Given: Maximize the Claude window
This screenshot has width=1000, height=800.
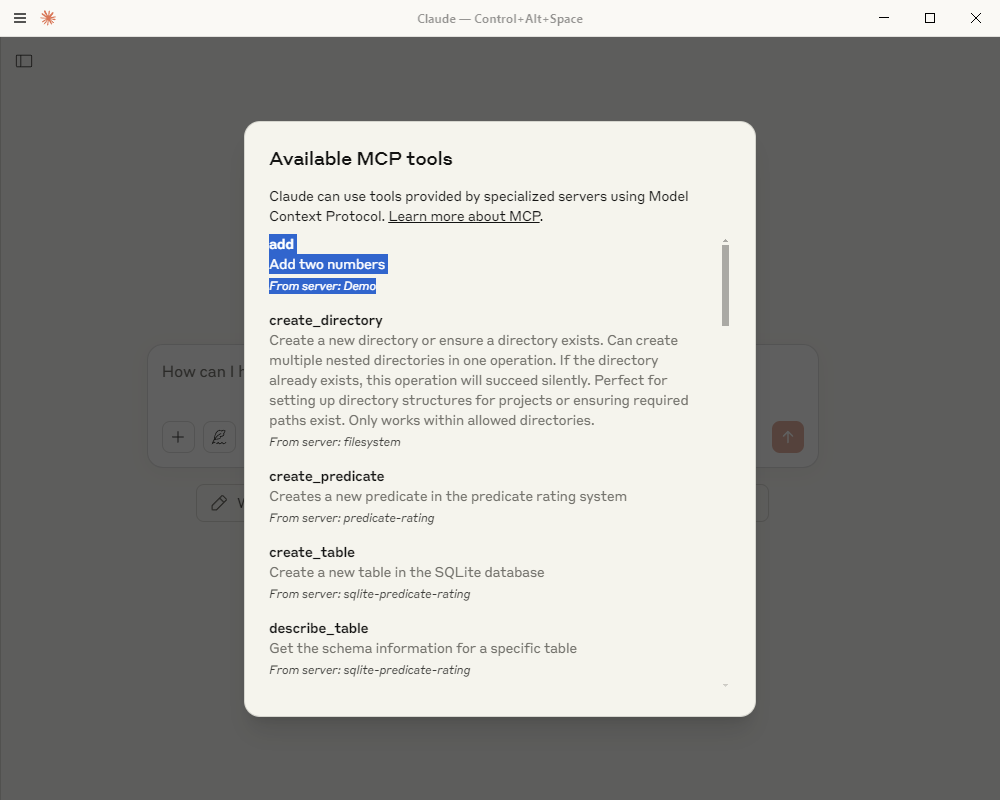Looking at the screenshot, I should point(930,18).
